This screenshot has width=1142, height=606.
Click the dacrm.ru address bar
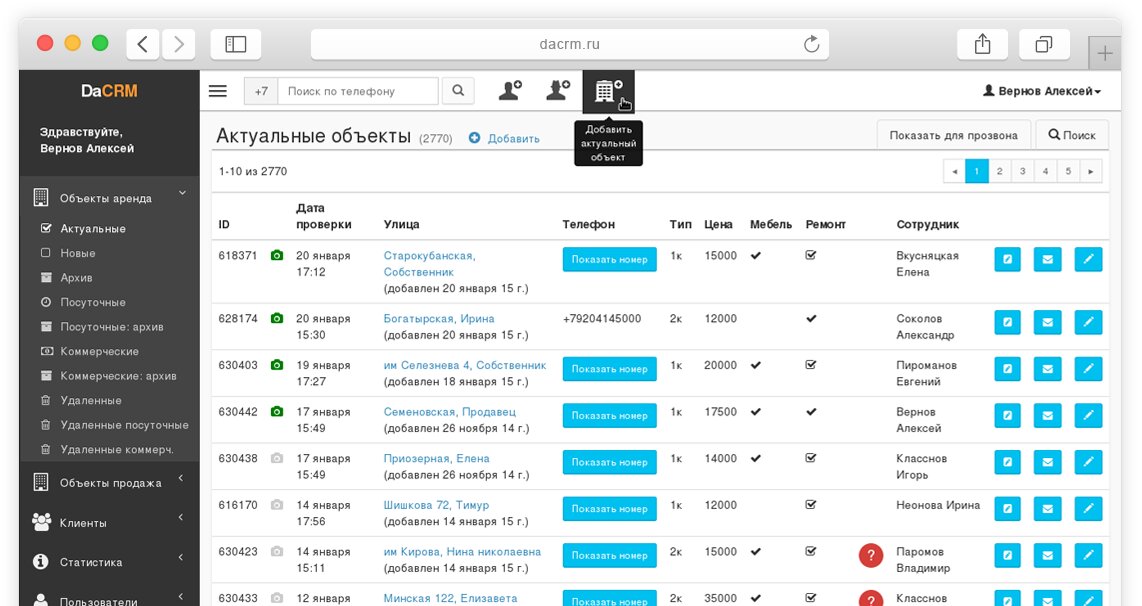point(570,44)
